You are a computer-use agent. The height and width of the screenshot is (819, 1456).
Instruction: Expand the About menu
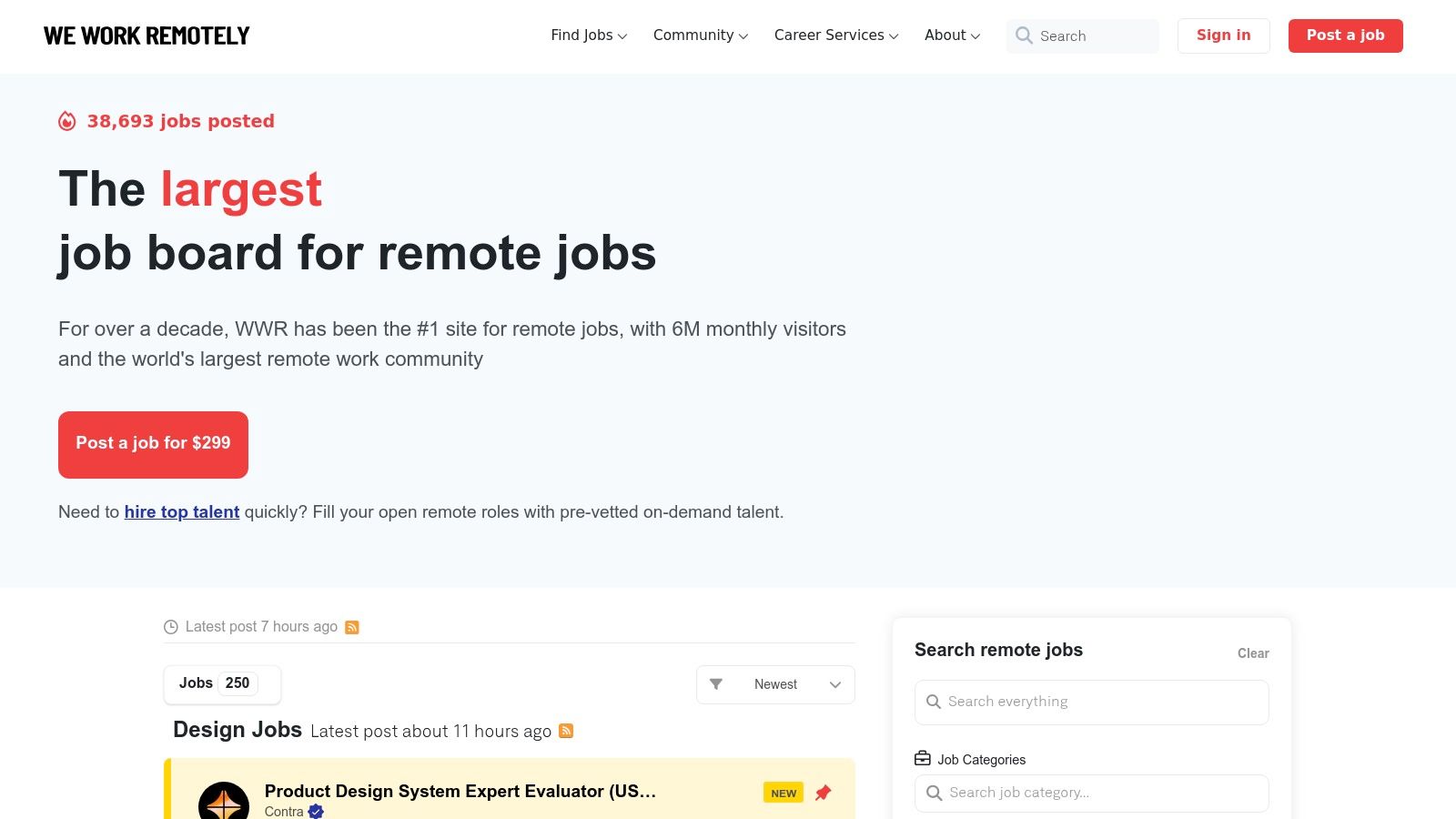(951, 35)
